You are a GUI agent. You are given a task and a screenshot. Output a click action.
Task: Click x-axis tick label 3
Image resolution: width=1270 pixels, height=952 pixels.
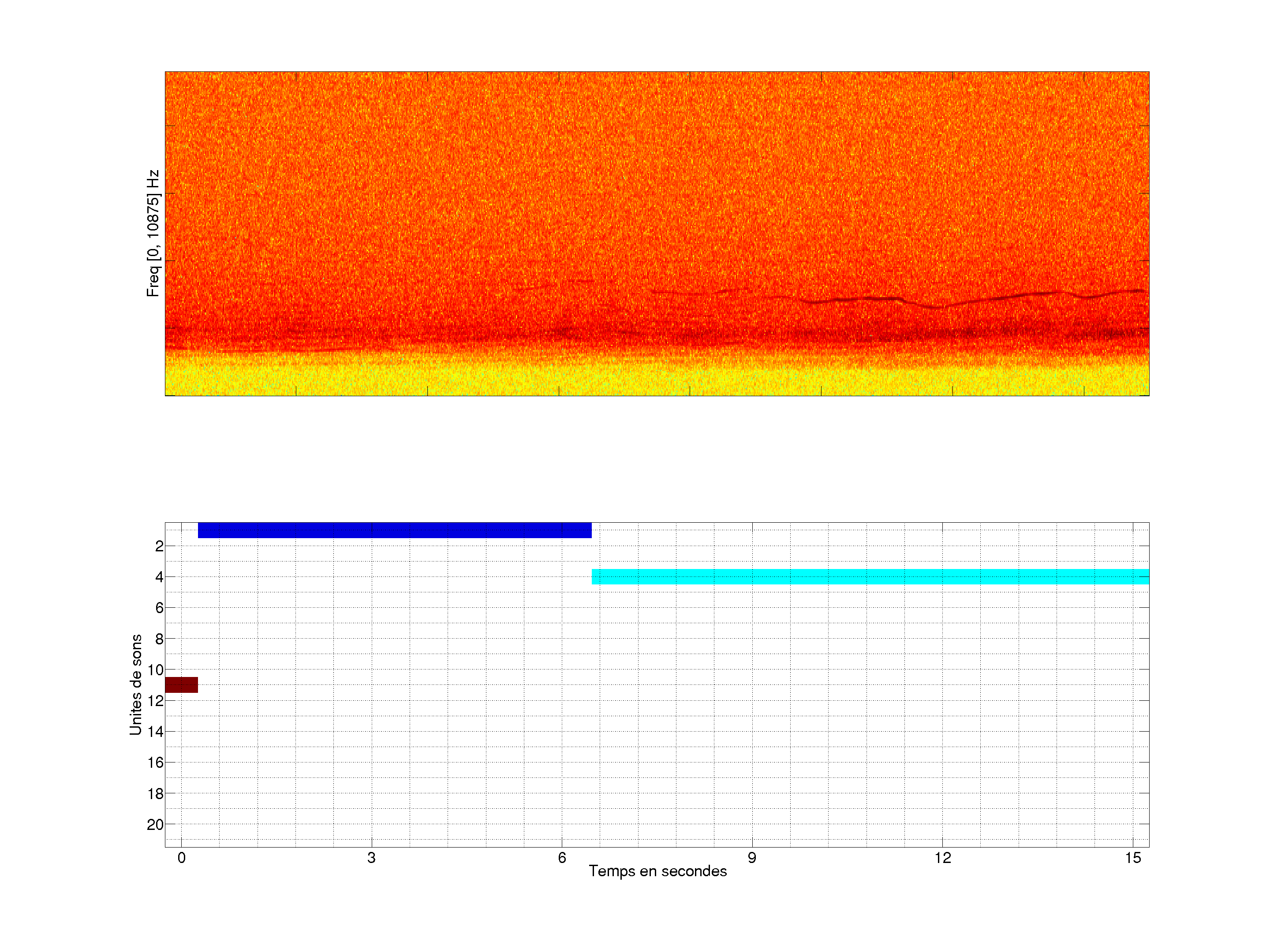(x=371, y=858)
